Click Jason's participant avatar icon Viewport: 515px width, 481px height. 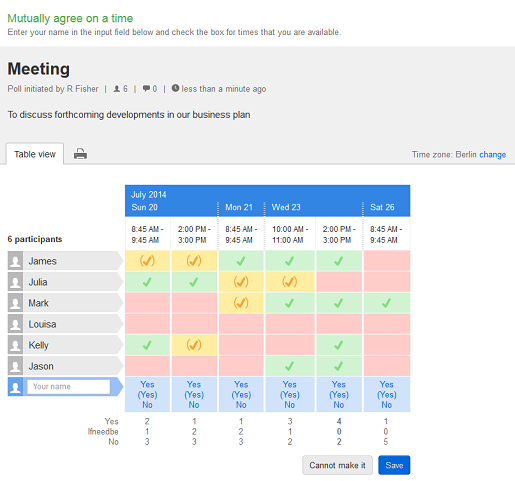click(x=15, y=366)
